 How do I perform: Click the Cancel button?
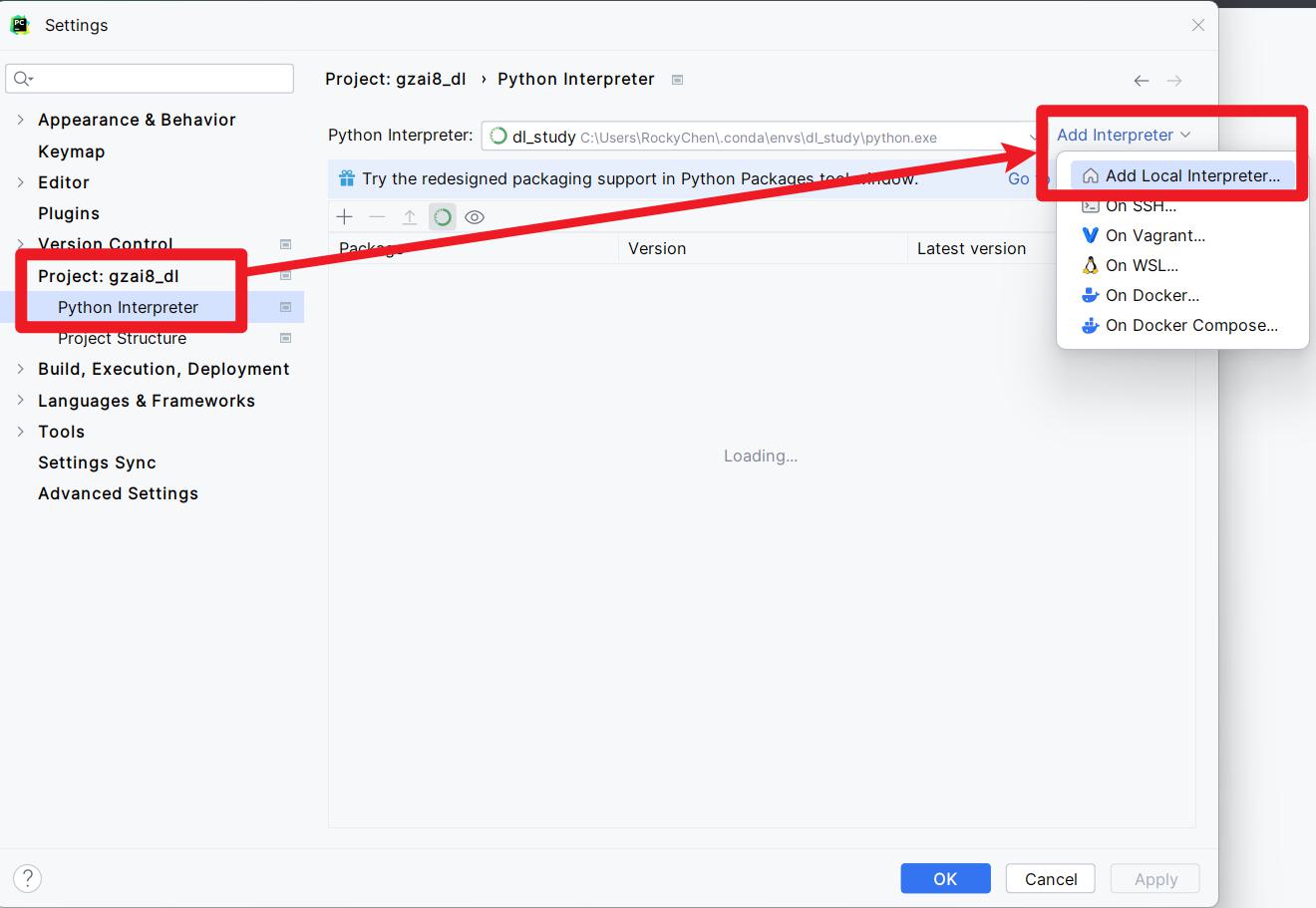tap(1051, 878)
